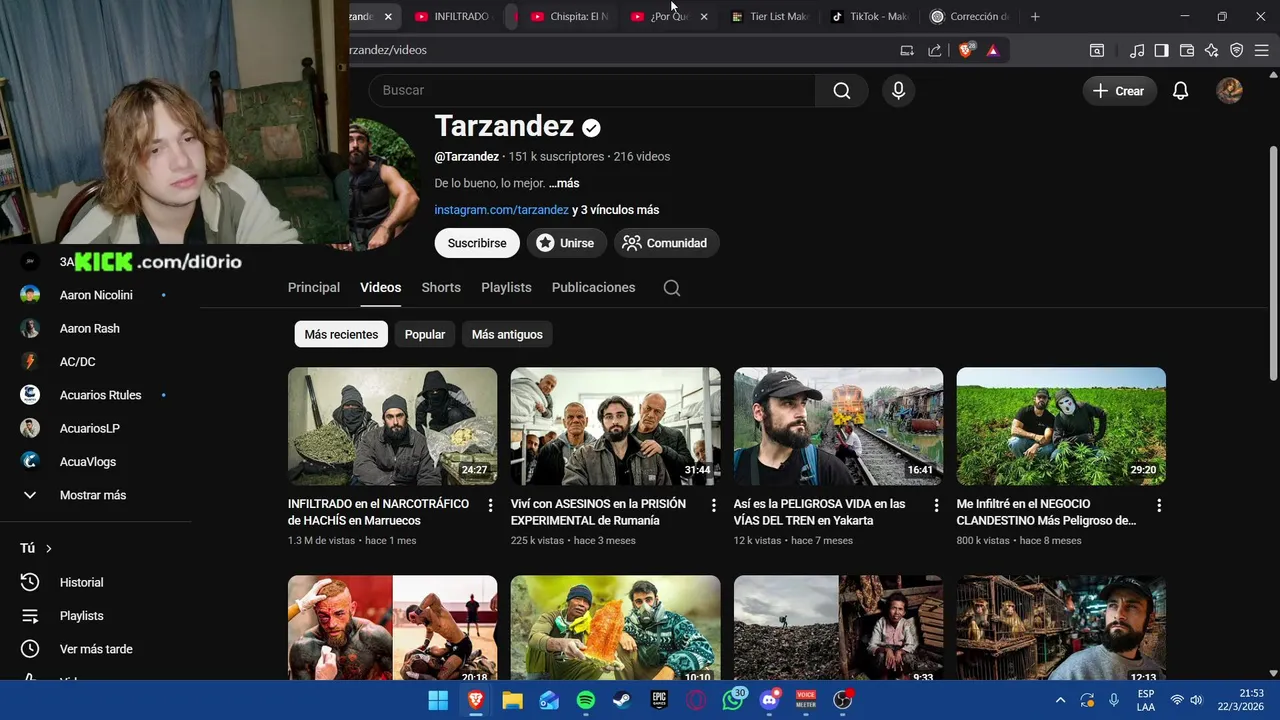Open Aaron Nicolini subscription
The image size is (1280, 720).
click(95, 295)
